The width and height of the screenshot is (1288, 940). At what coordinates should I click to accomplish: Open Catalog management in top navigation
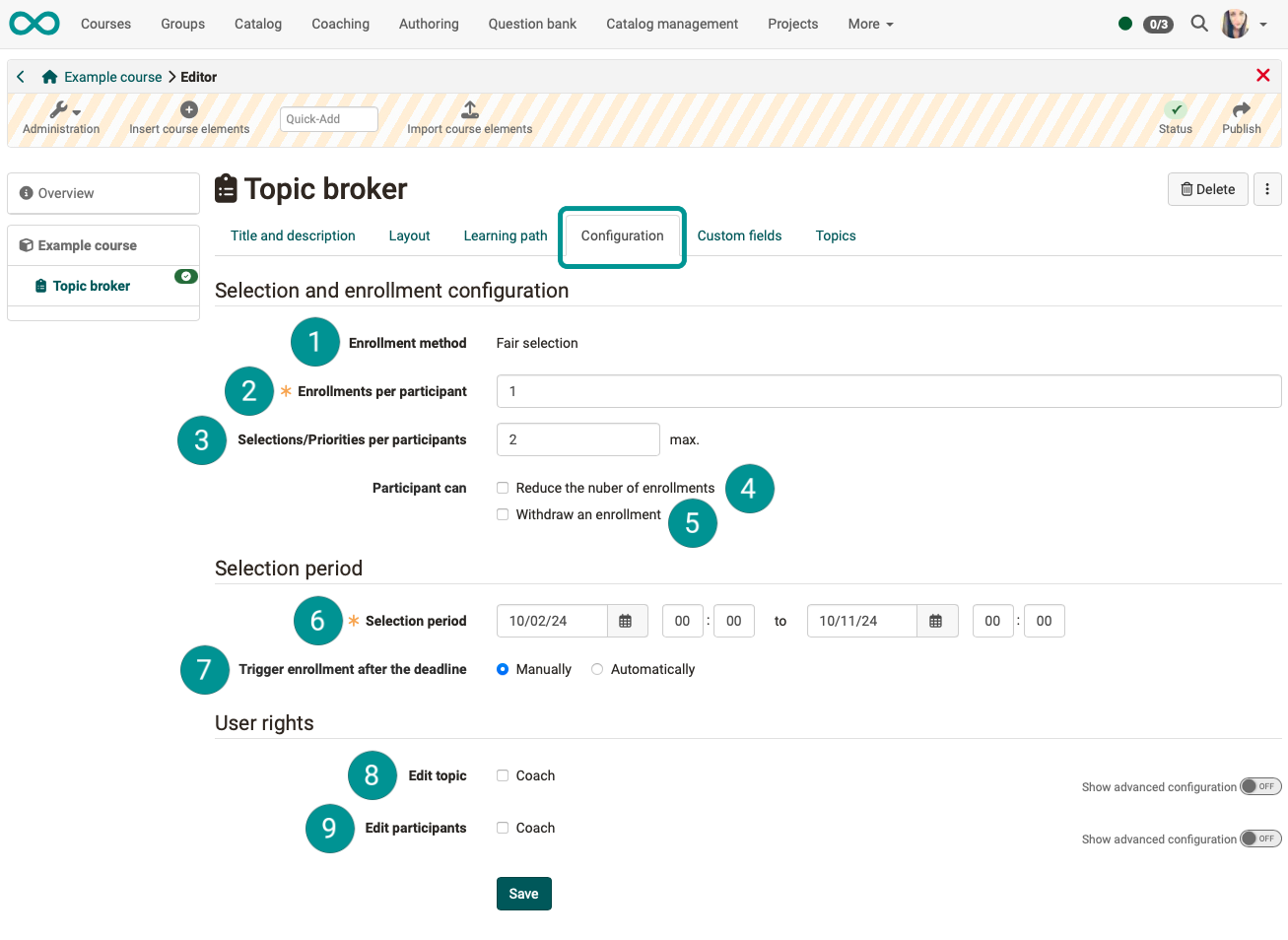(672, 24)
